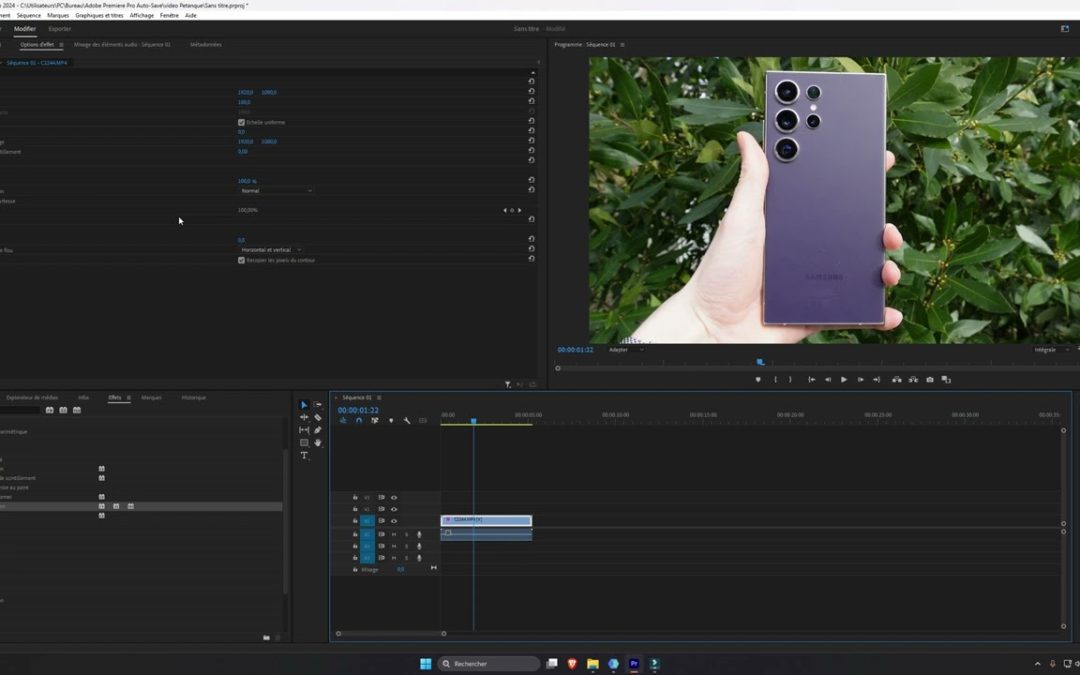Switch to the Historique tab
The image size is (1080, 675).
pyautogui.click(x=194, y=397)
